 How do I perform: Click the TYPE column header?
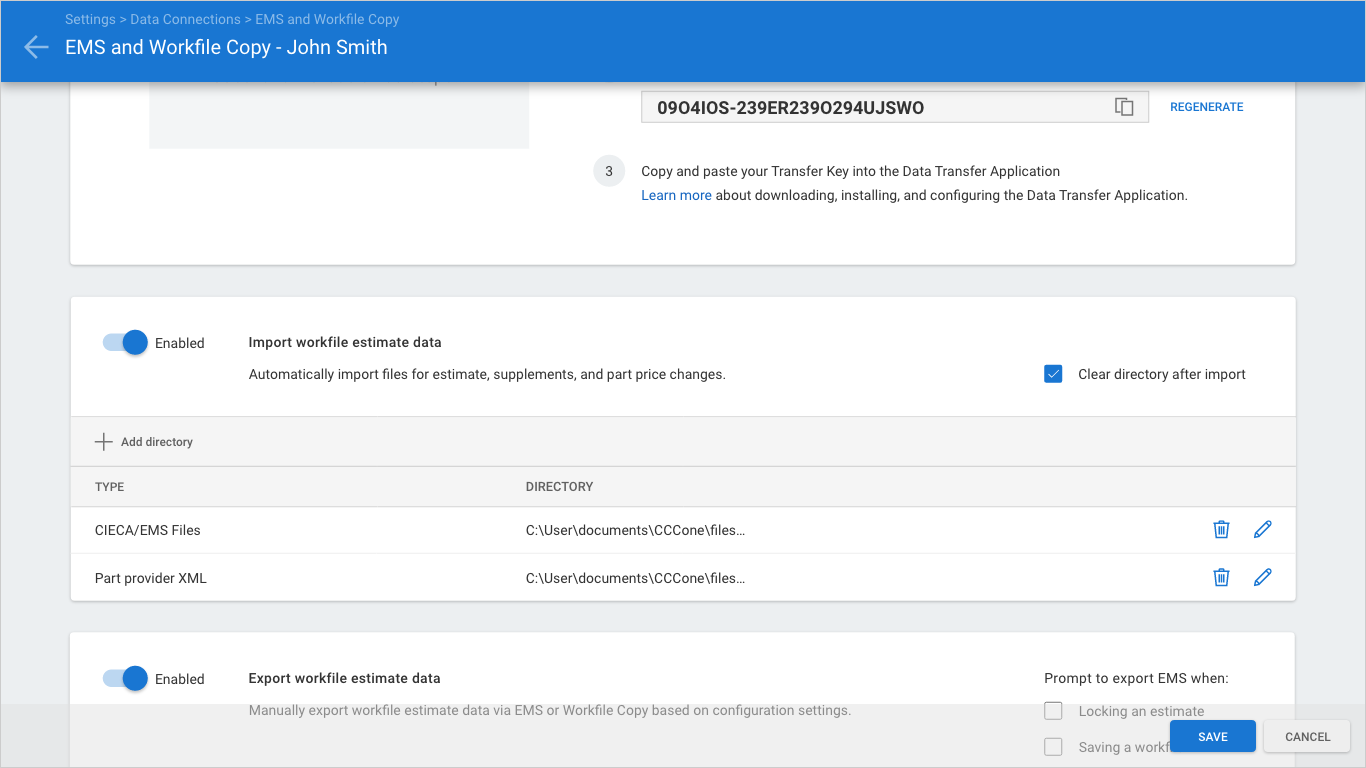click(110, 487)
